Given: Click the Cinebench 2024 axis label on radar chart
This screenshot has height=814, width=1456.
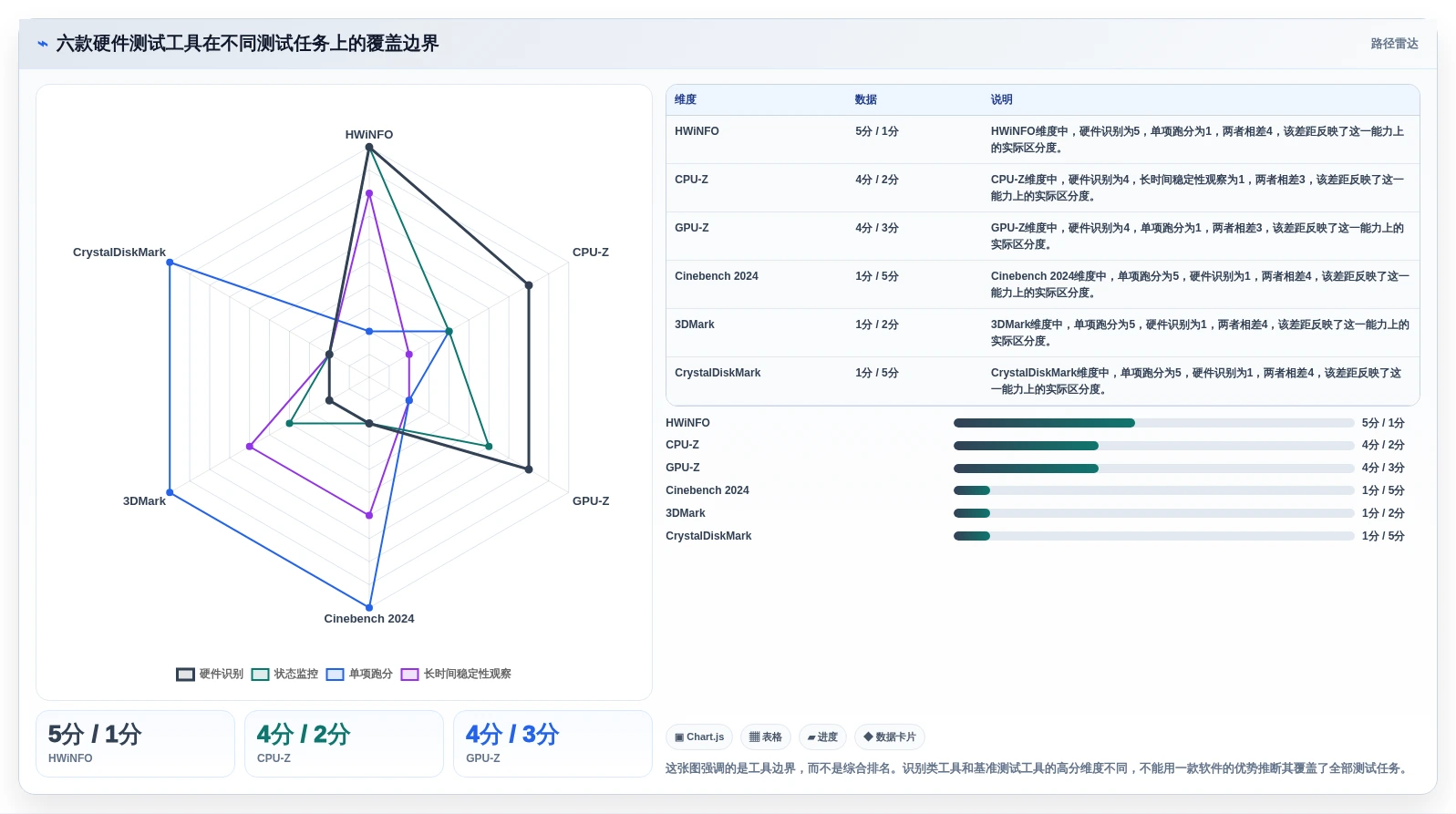Looking at the screenshot, I should [369, 619].
